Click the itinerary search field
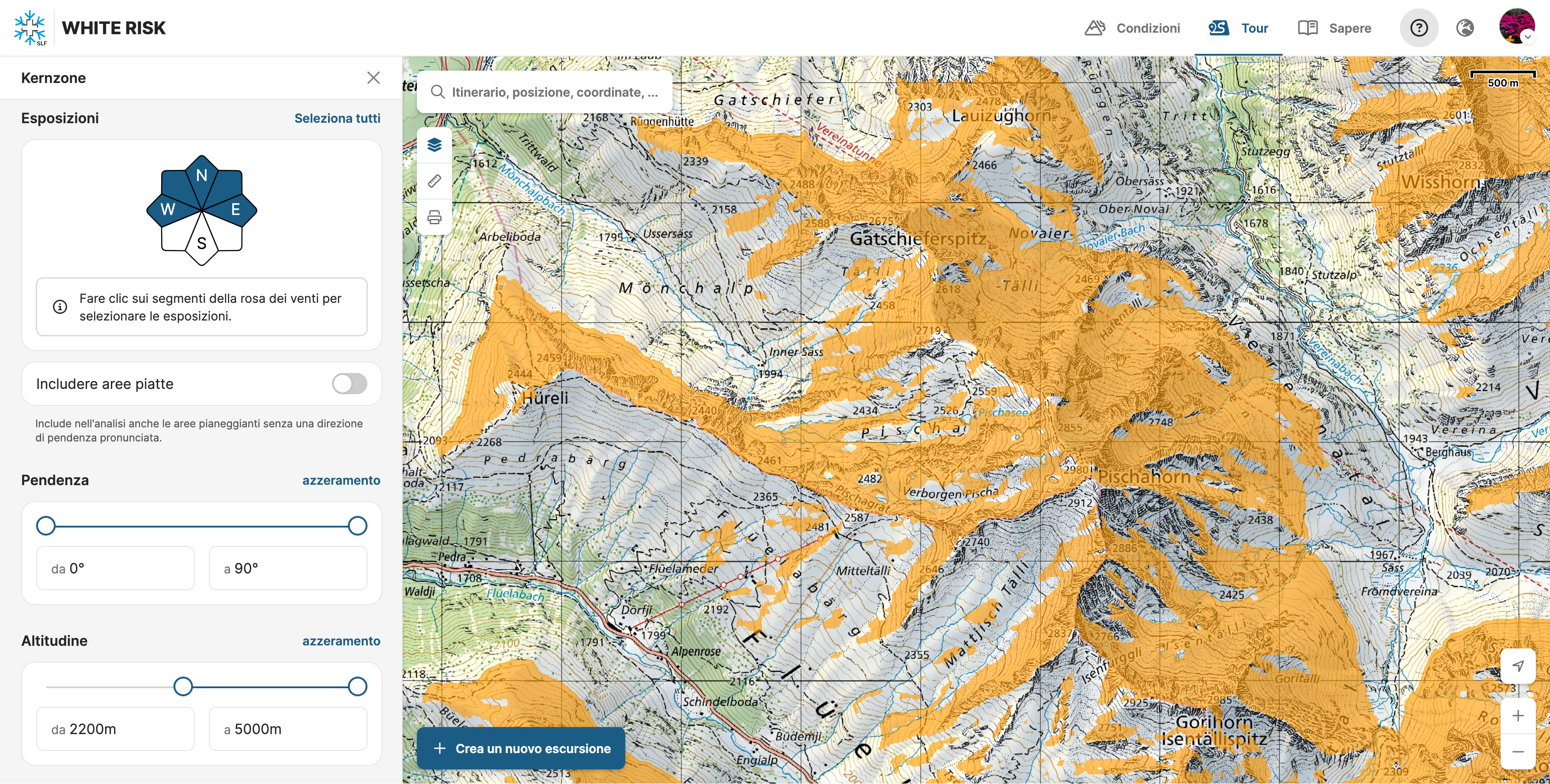Screen dimensions: 1550x784 (554, 92)
